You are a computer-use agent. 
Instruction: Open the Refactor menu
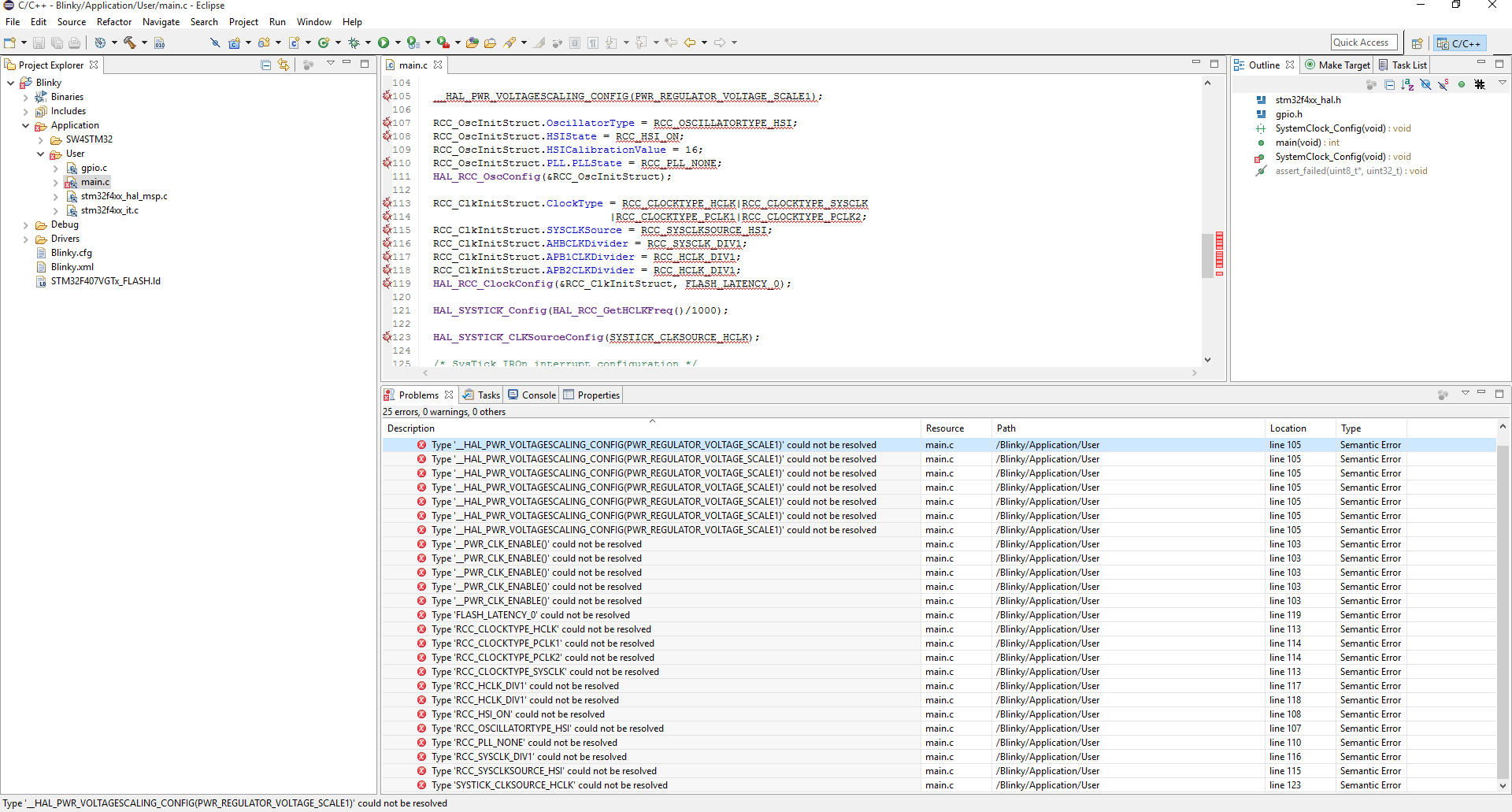(114, 22)
